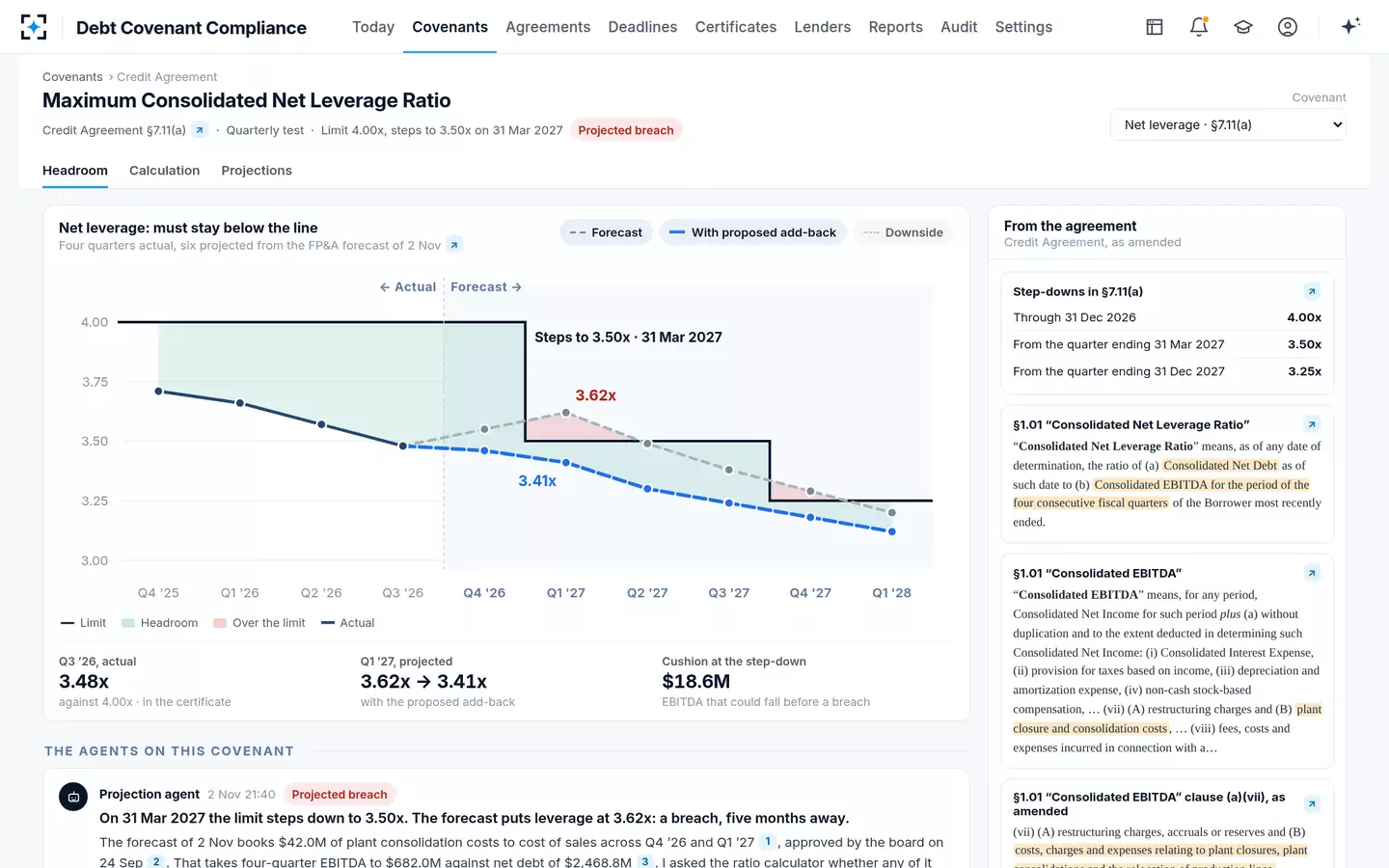Click the 3.62x forecast data point label

pyautogui.click(x=595, y=395)
